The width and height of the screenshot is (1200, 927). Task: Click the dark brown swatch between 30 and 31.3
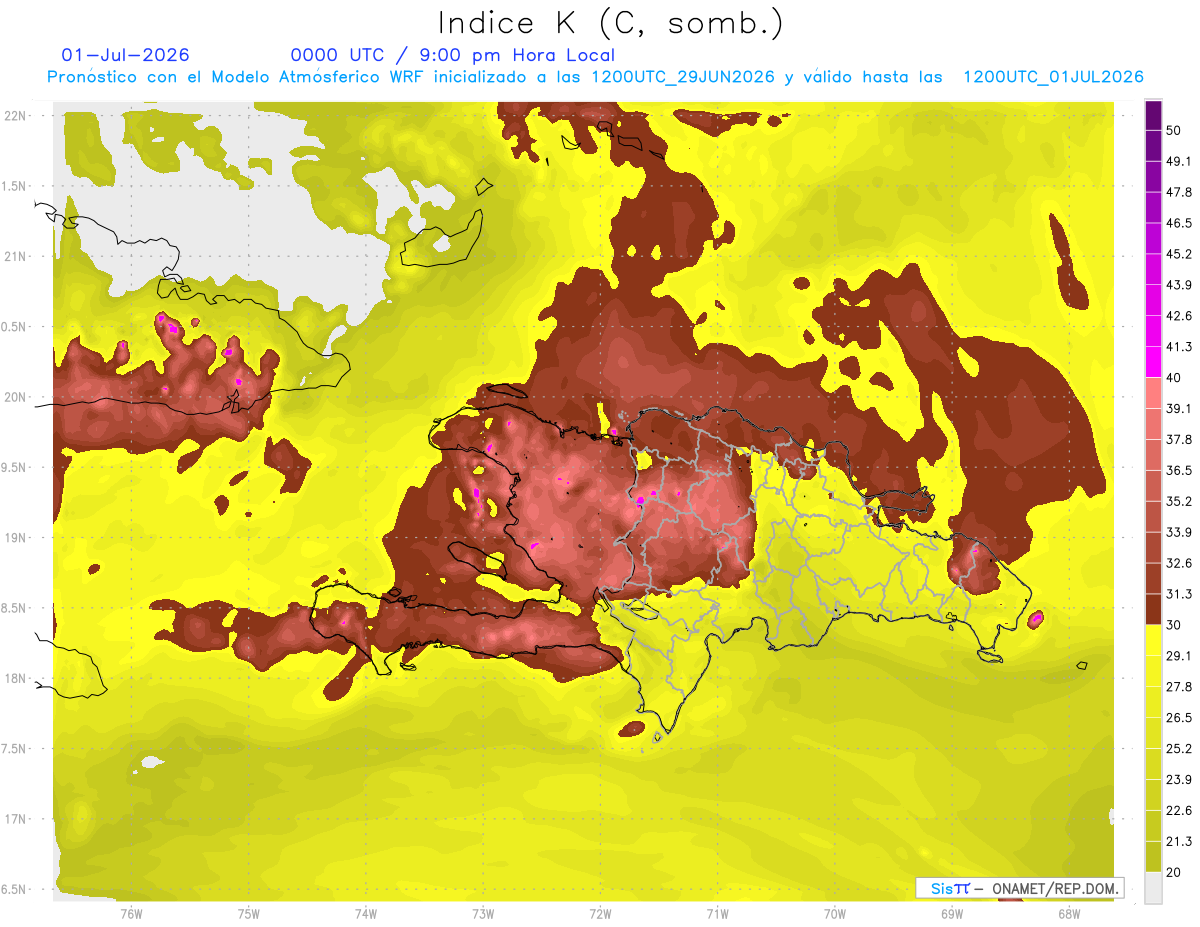click(x=1153, y=609)
